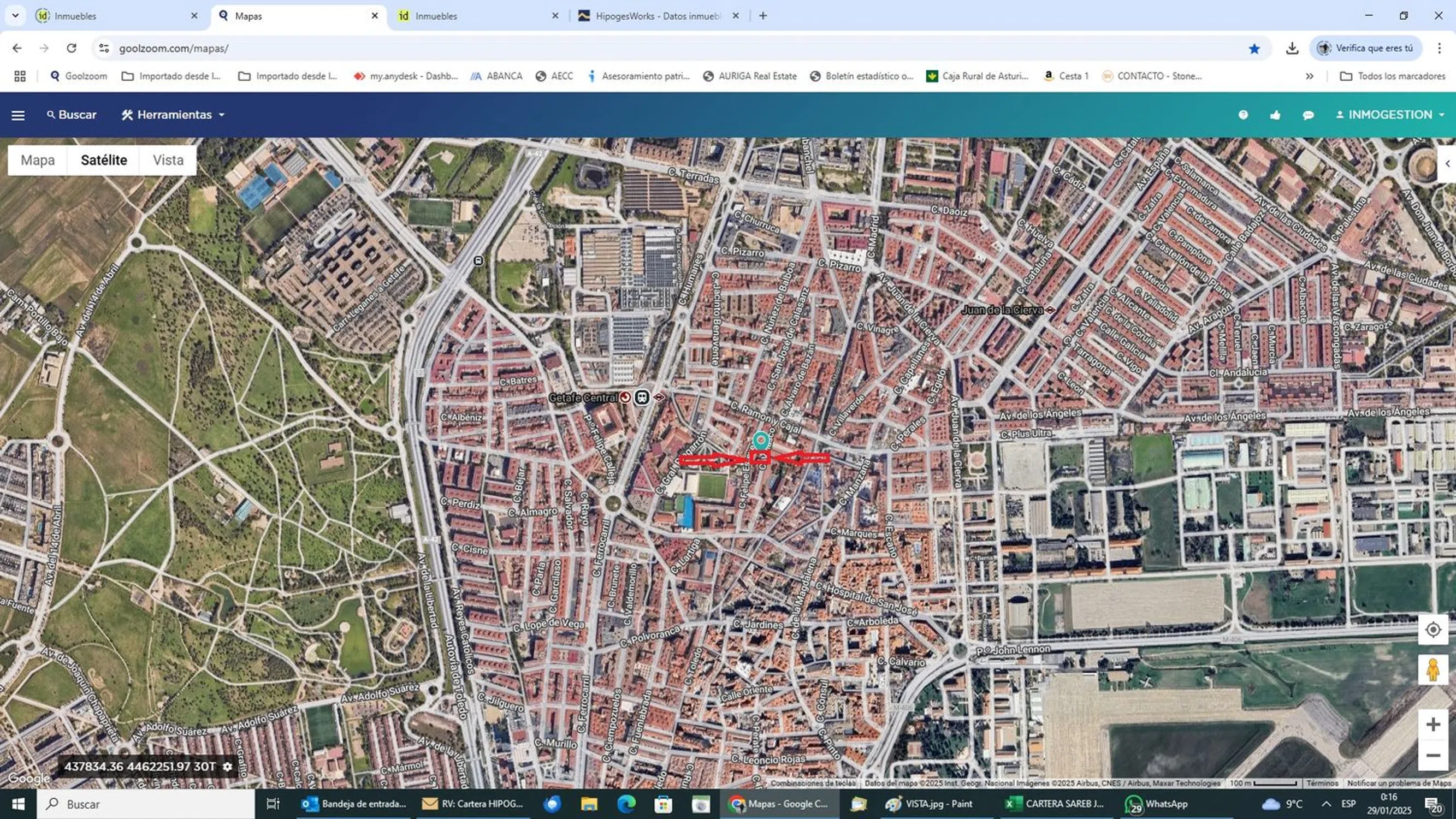Open the INMOGESTION user dropdown
1456x819 pixels.
(x=1389, y=115)
